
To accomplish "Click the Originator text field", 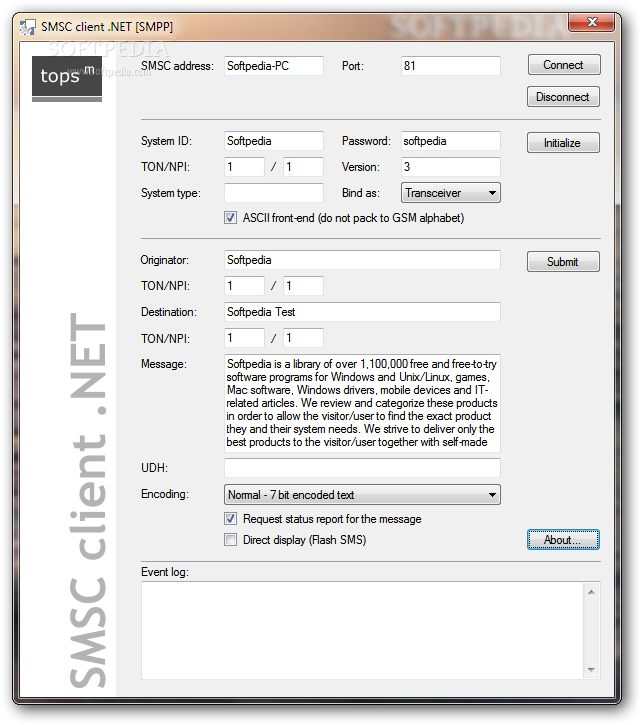I will 362,260.
